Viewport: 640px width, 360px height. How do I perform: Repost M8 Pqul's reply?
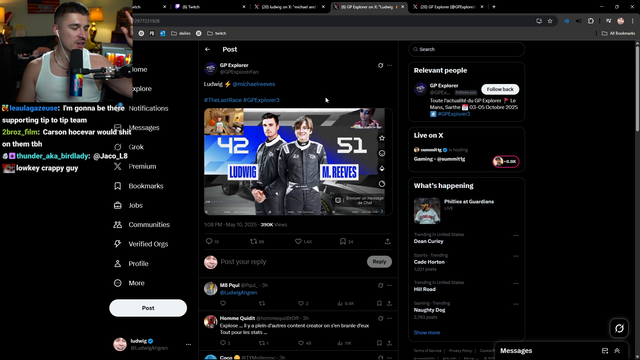[x=262, y=303]
